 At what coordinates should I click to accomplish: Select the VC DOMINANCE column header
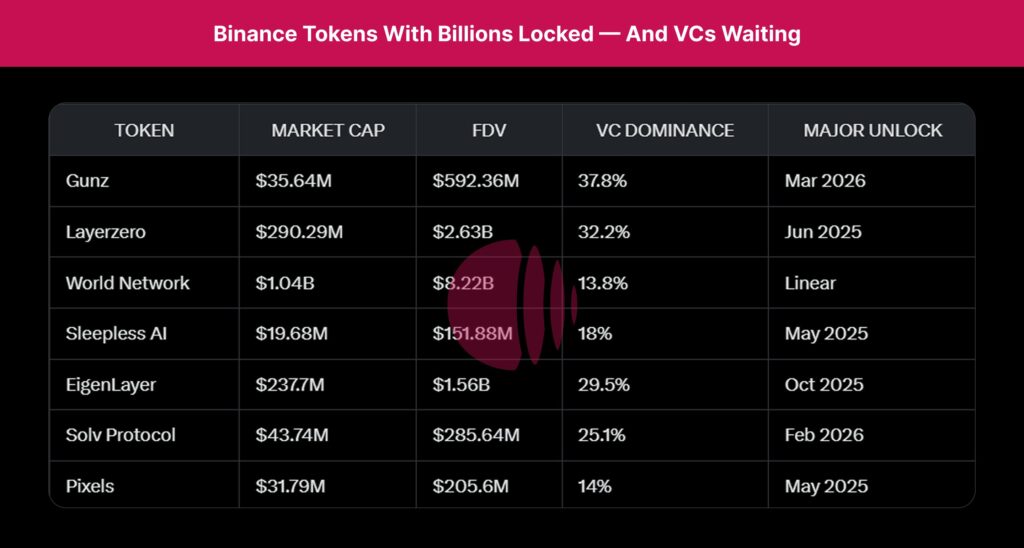(x=665, y=130)
